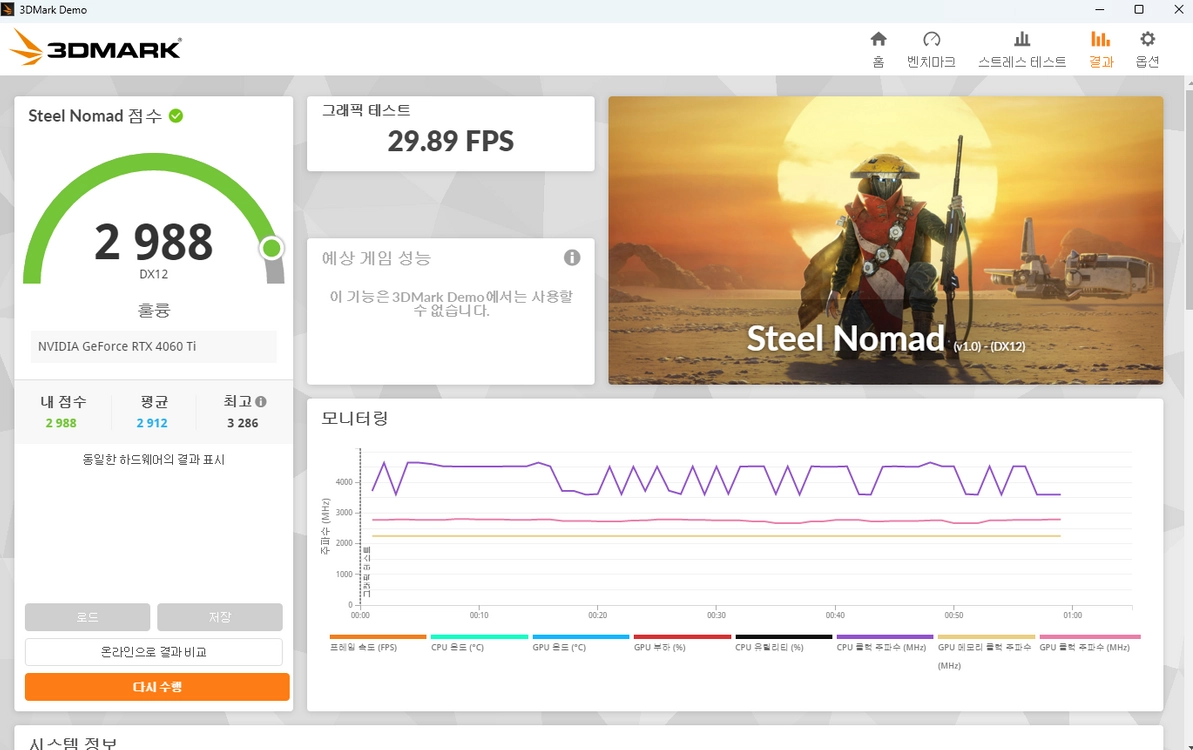Toggle CPU 유틸리티 legend item

click(784, 642)
